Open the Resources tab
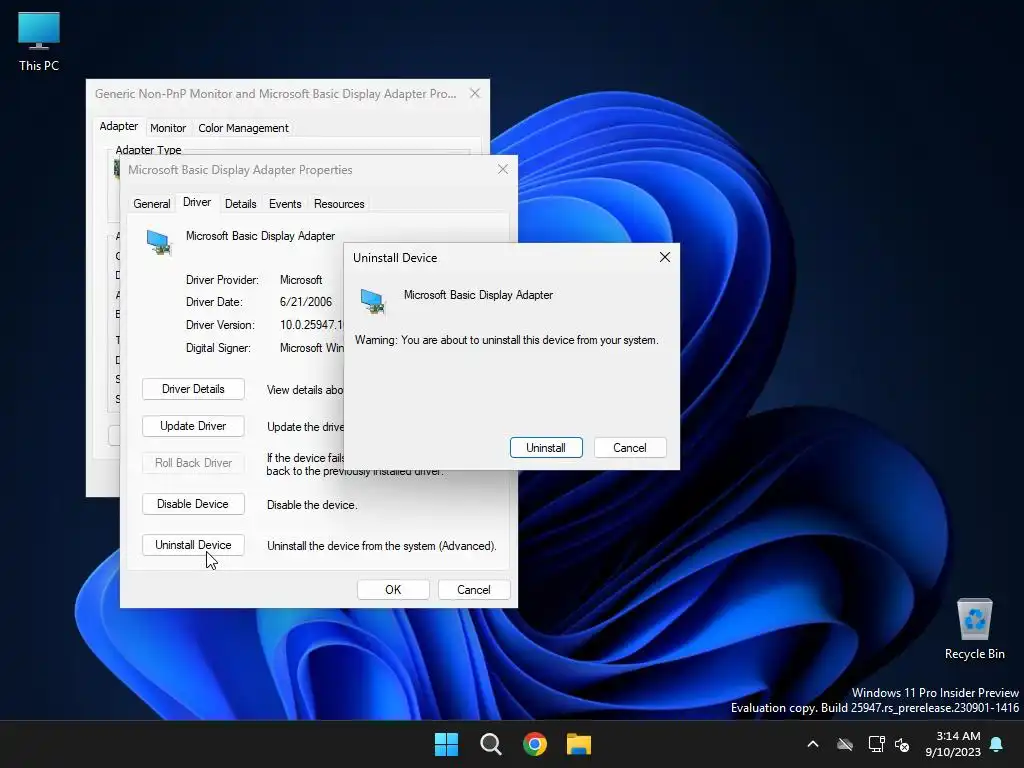 coord(339,204)
